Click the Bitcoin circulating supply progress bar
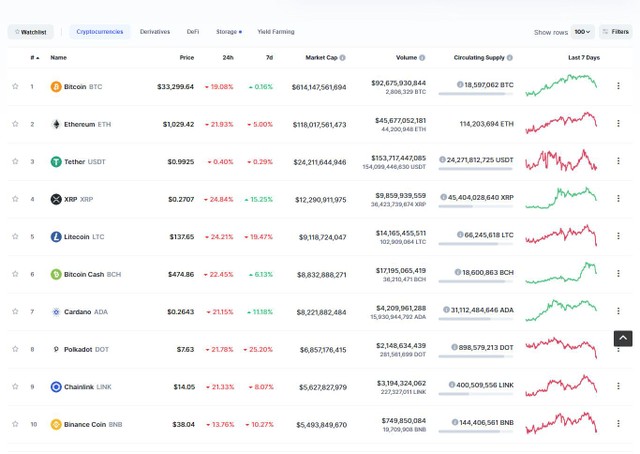The width and height of the screenshot is (640, 454). (476, 94)
